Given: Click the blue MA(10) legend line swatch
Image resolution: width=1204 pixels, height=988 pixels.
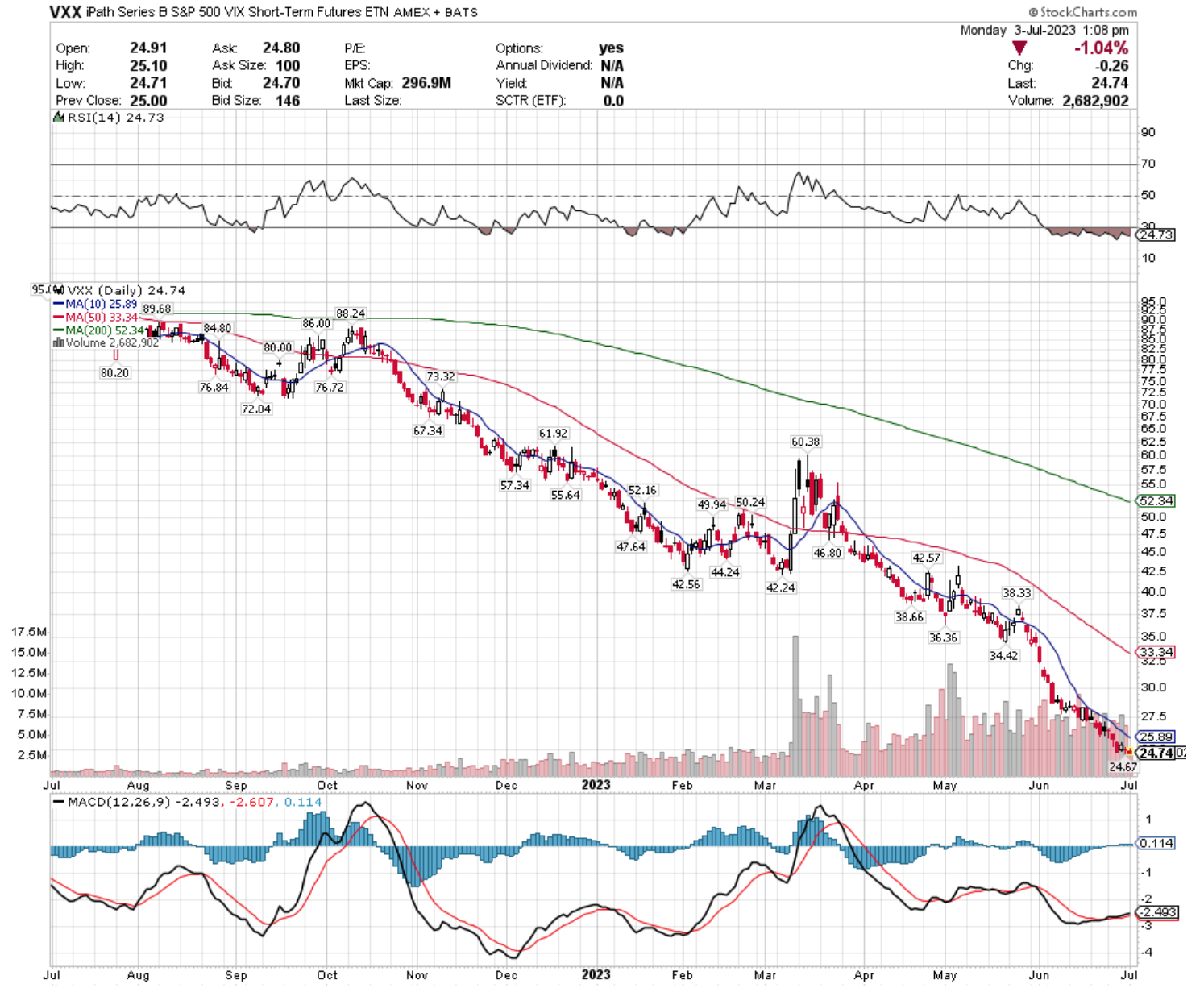Looking at the screenshot, I should 58,305.
